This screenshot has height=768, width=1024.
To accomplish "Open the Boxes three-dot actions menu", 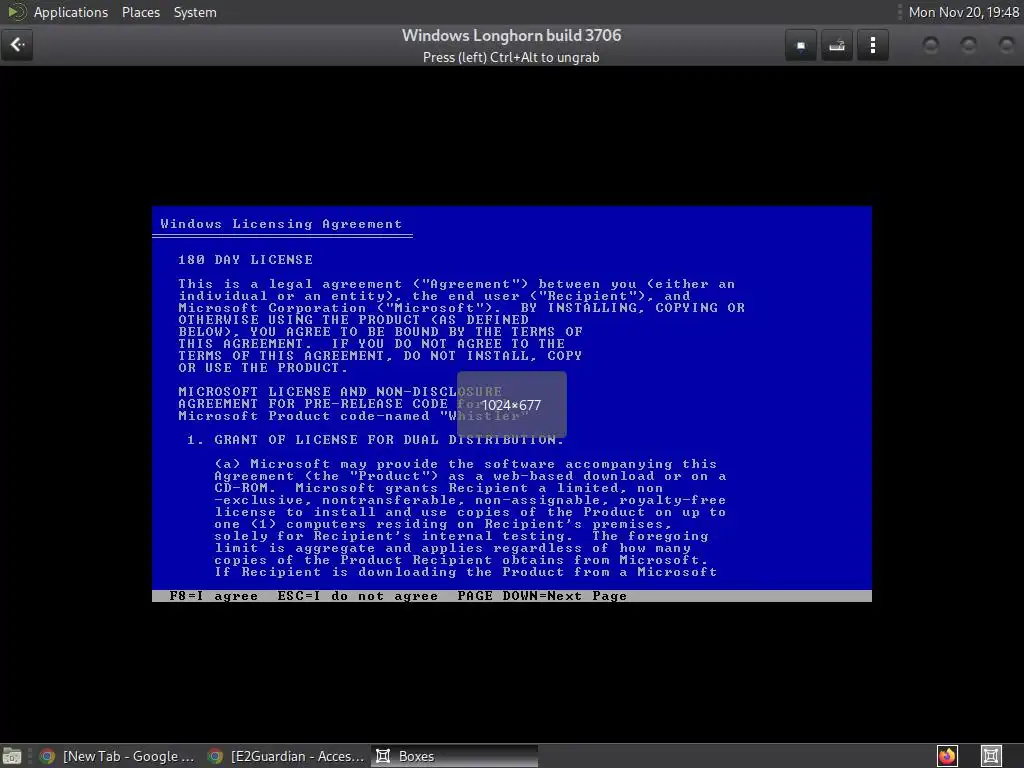I will click(x=872, y=45).
